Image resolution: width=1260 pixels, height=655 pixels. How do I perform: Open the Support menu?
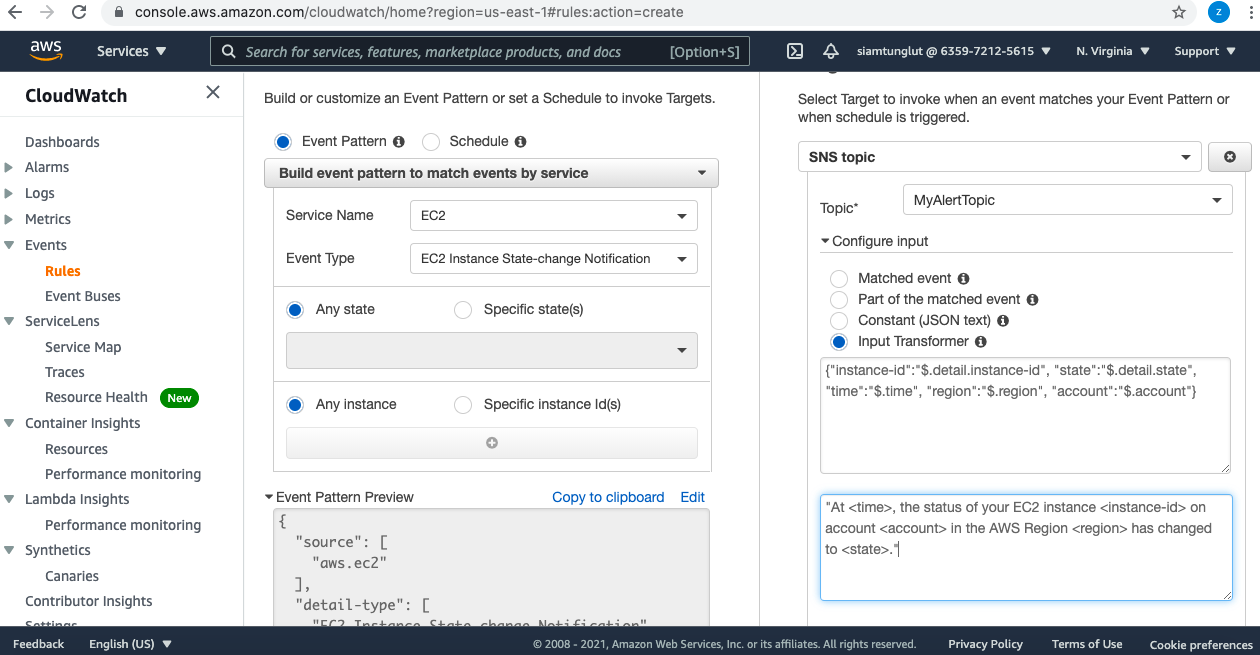(x=1204, y=51)
